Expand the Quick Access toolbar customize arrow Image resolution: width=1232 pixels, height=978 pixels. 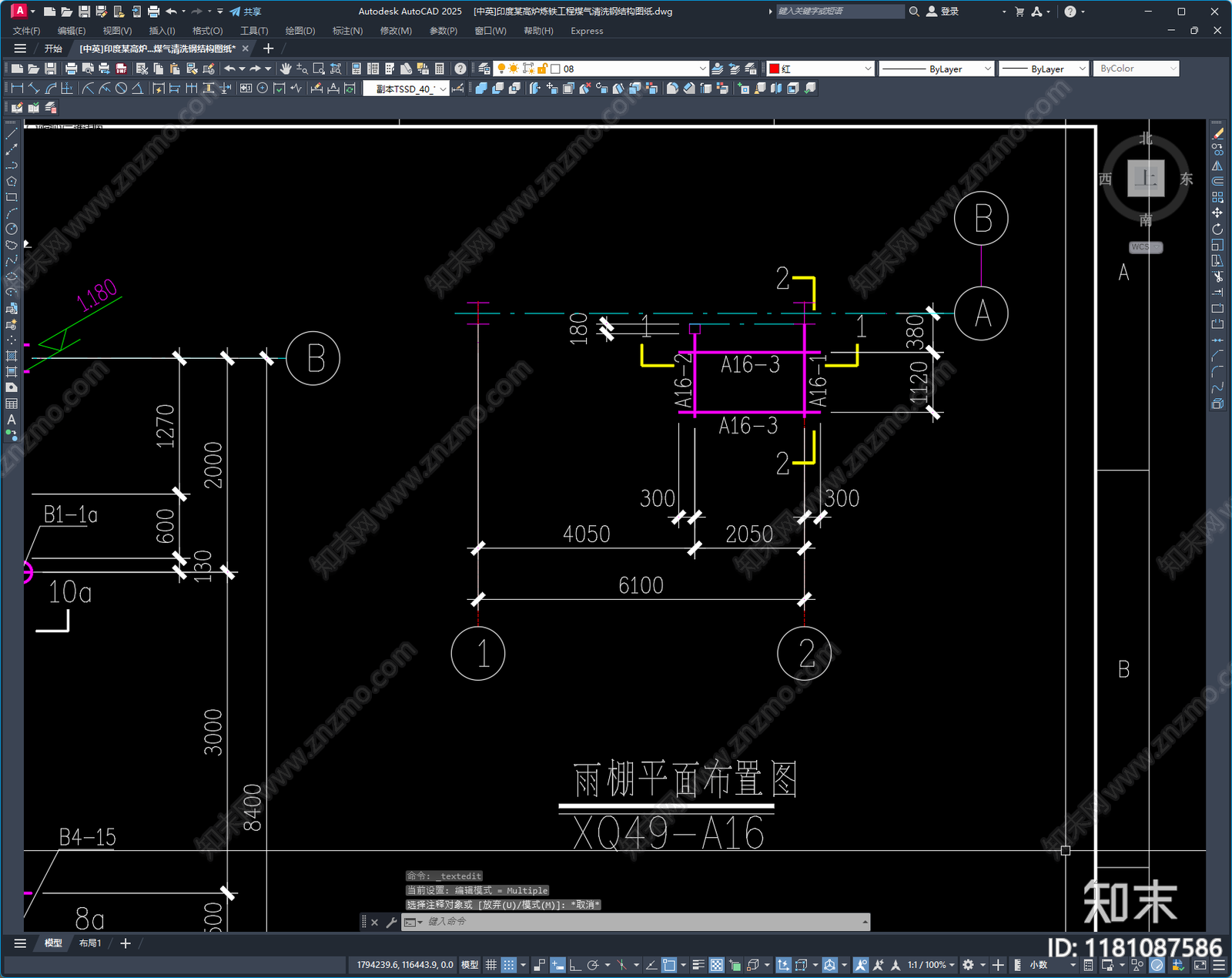[x=220, y=12]
